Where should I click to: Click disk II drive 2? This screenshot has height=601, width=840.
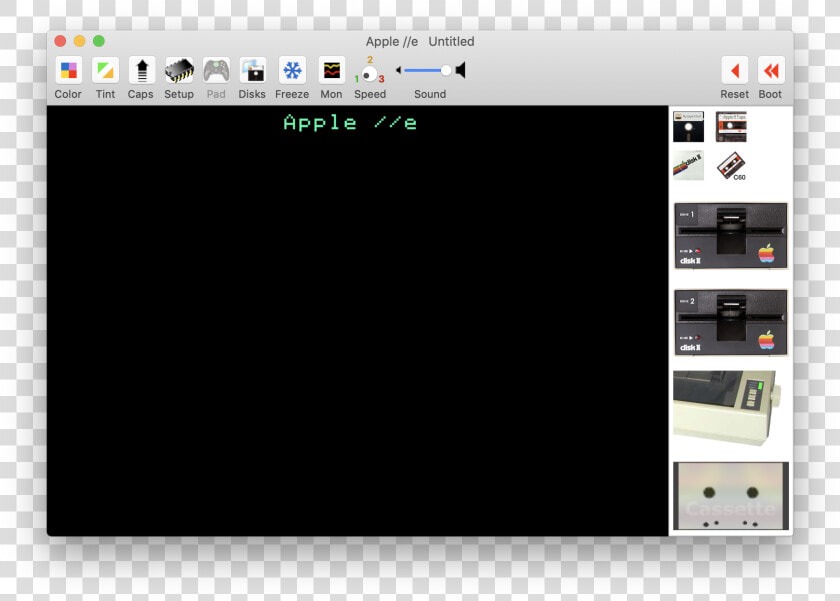point(731,322)
